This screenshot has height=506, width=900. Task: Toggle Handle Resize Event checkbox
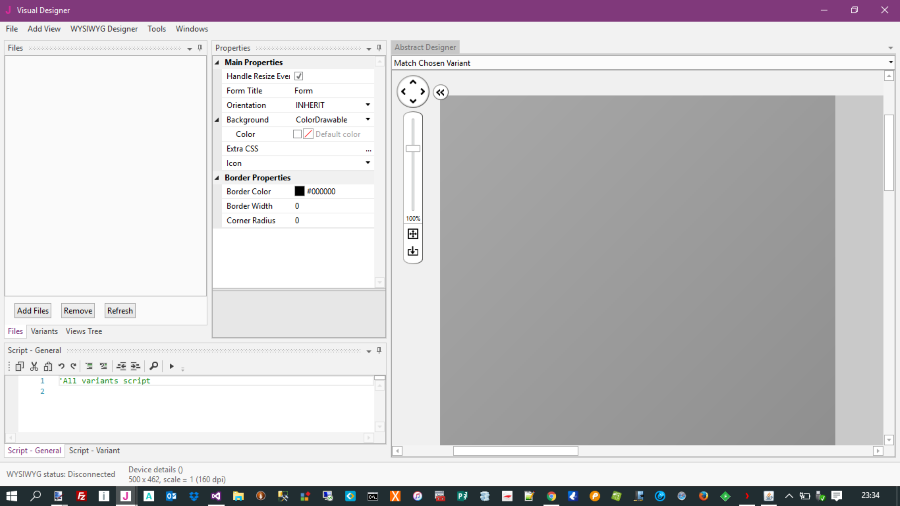298,76
